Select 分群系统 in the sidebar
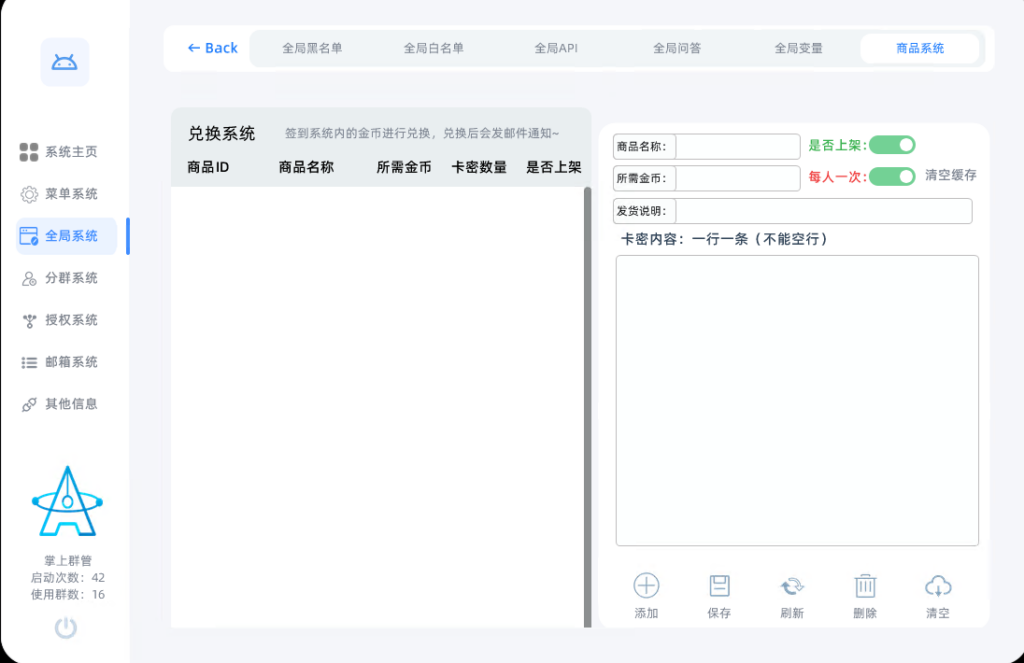 tap(65, 278)
